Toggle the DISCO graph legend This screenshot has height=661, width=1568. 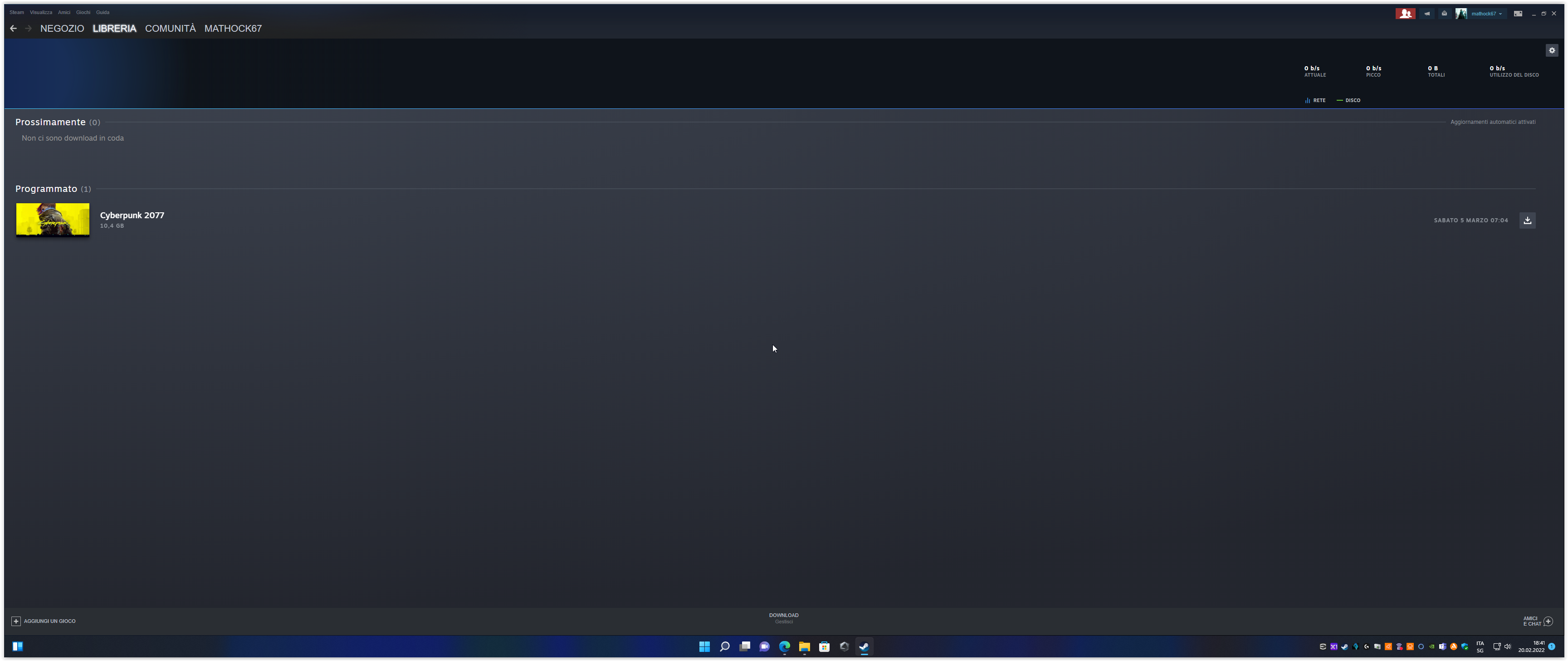pyautogui.click(x=1348, y=100)
